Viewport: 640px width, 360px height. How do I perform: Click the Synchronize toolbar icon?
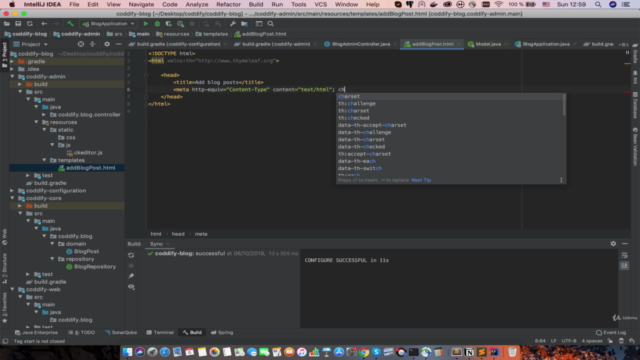[x=30, y=24]
